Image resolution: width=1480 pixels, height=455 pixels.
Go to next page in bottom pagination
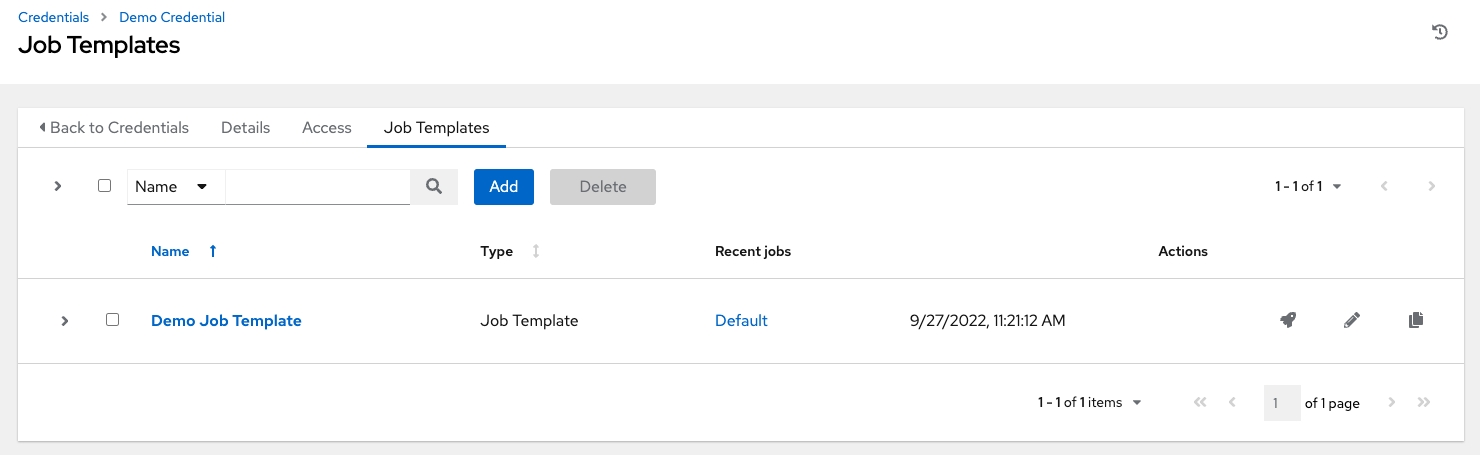(x=1391, y=403)
